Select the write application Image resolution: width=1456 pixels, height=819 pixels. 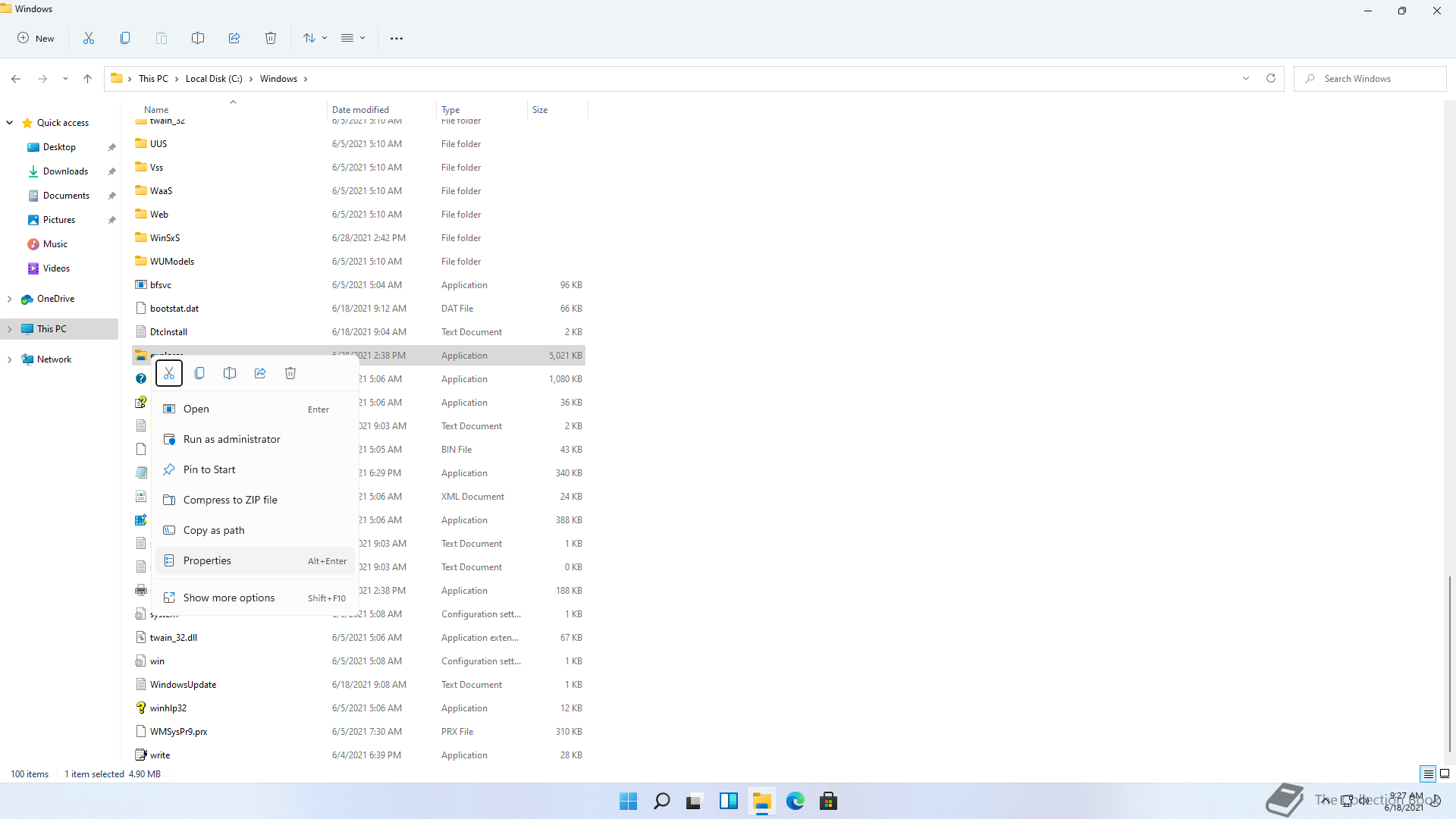(x=359, y=755)
